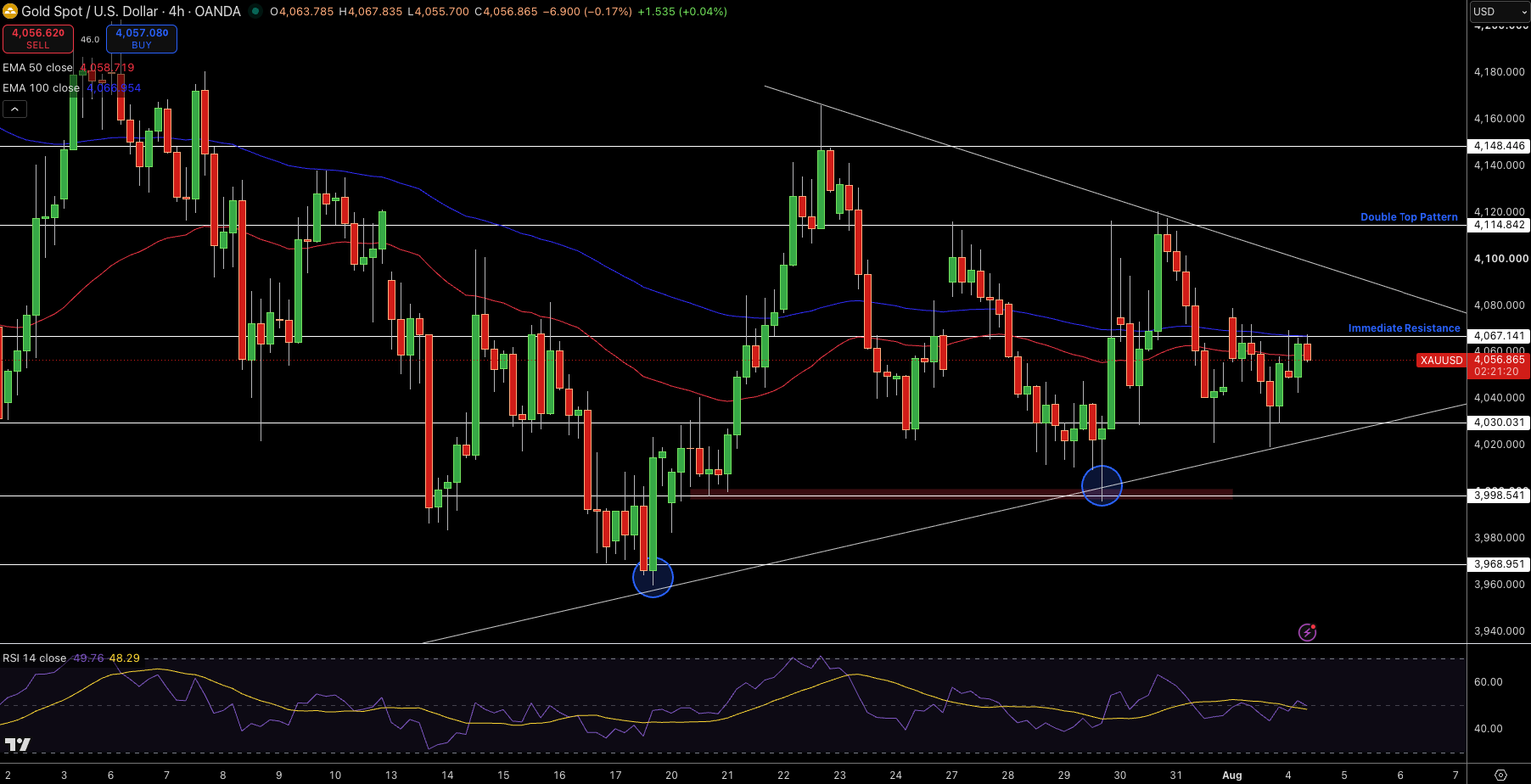Select the red support zone rectangle
Image resolution: width=1531 pixels, height=784 pixels.
click(x=961, y=492)
